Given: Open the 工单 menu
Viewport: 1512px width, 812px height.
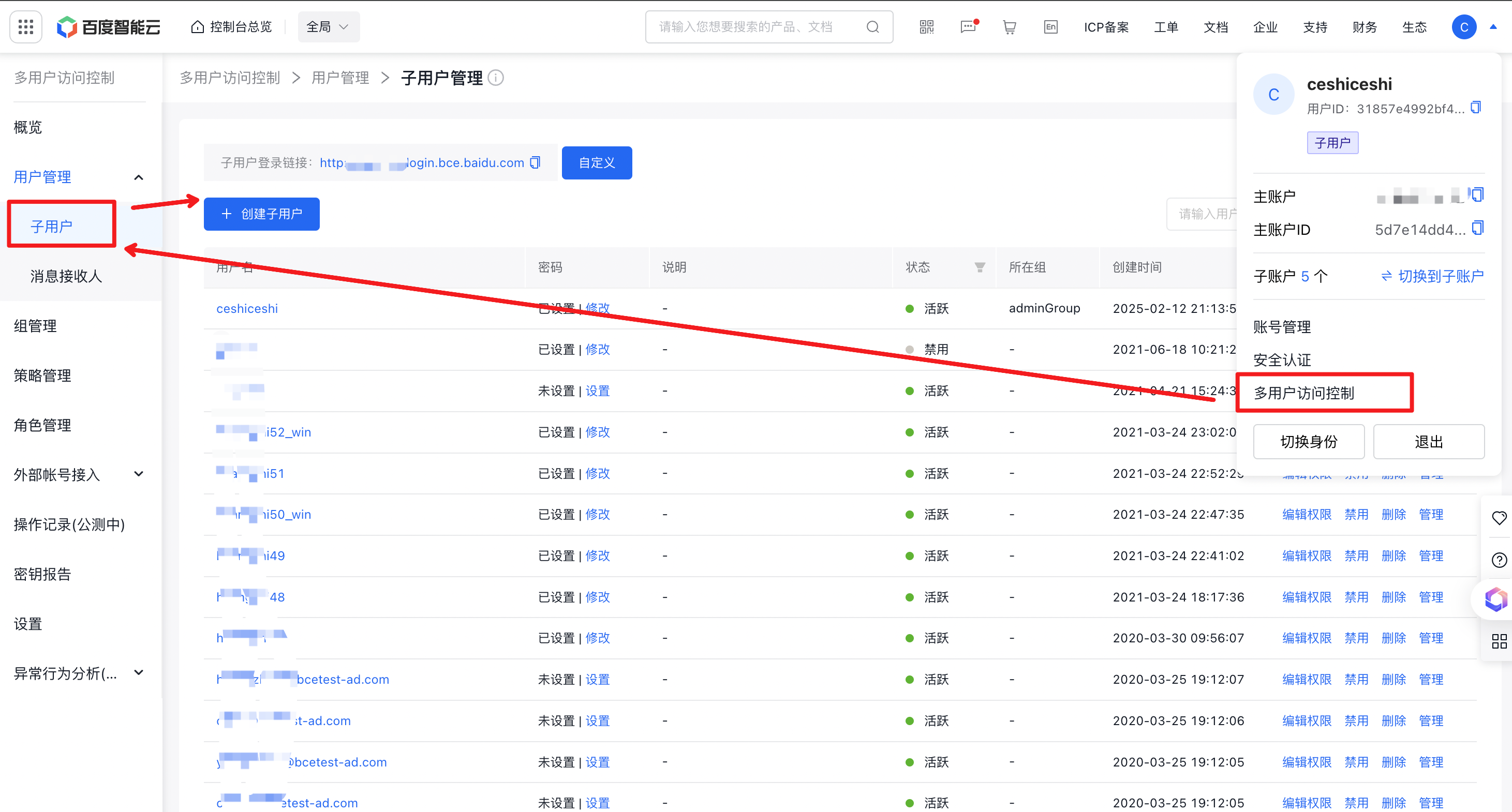Looking at the screenshot, I should point(1166,27).
